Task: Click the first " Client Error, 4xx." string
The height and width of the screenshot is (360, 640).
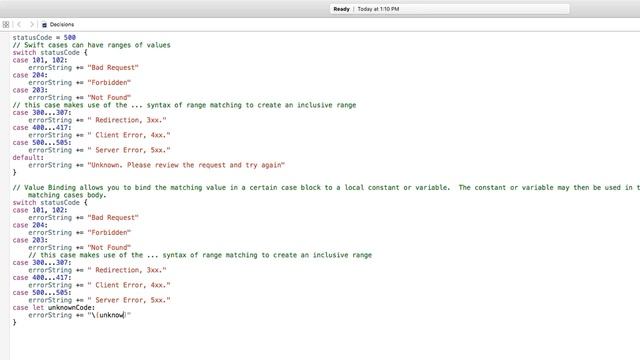Action: 129,135
